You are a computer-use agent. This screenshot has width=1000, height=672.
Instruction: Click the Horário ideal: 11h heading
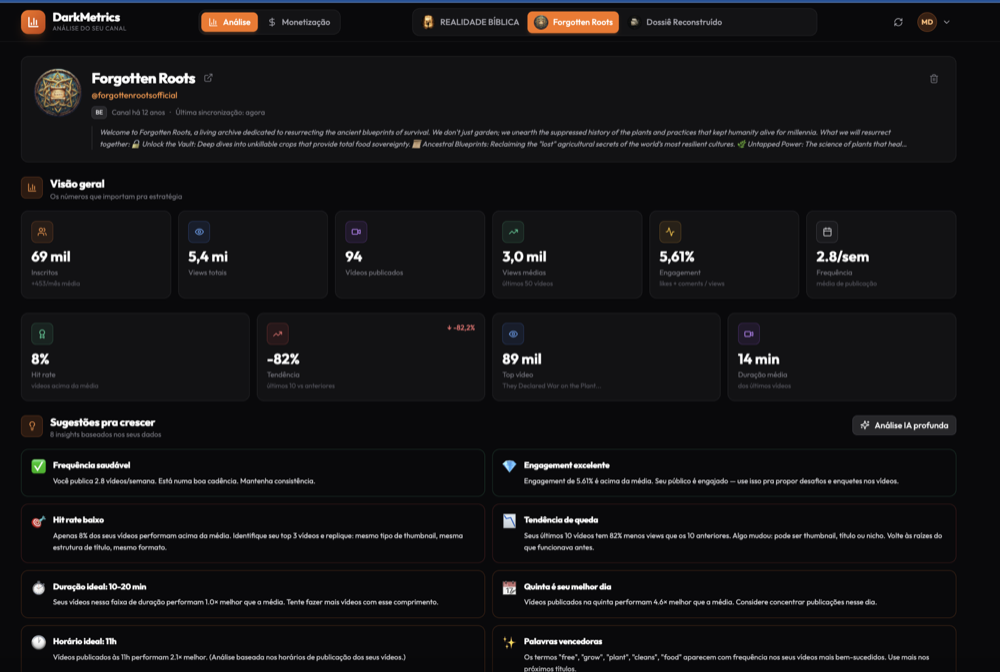pos(85,641)
